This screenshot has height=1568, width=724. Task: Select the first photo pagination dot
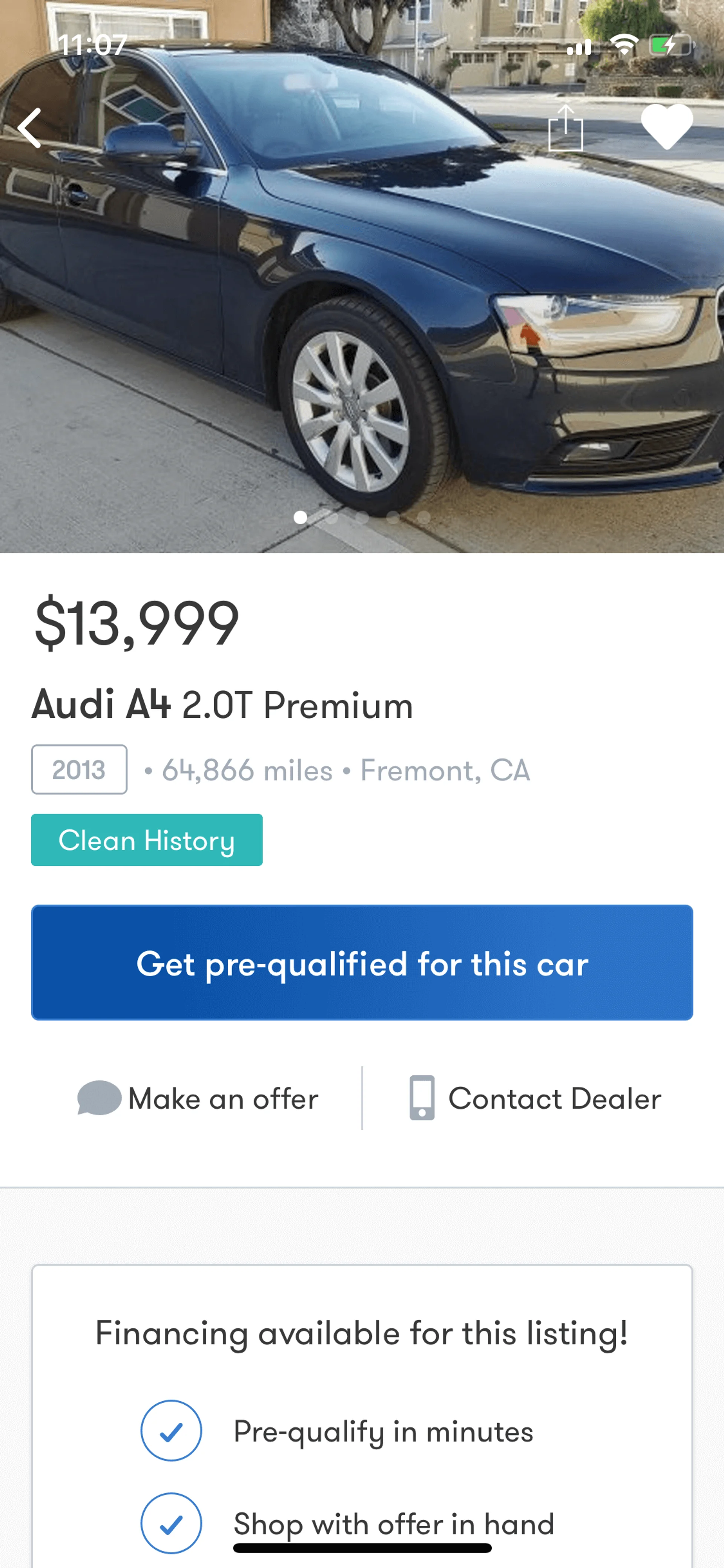click(x=301, y=518)
